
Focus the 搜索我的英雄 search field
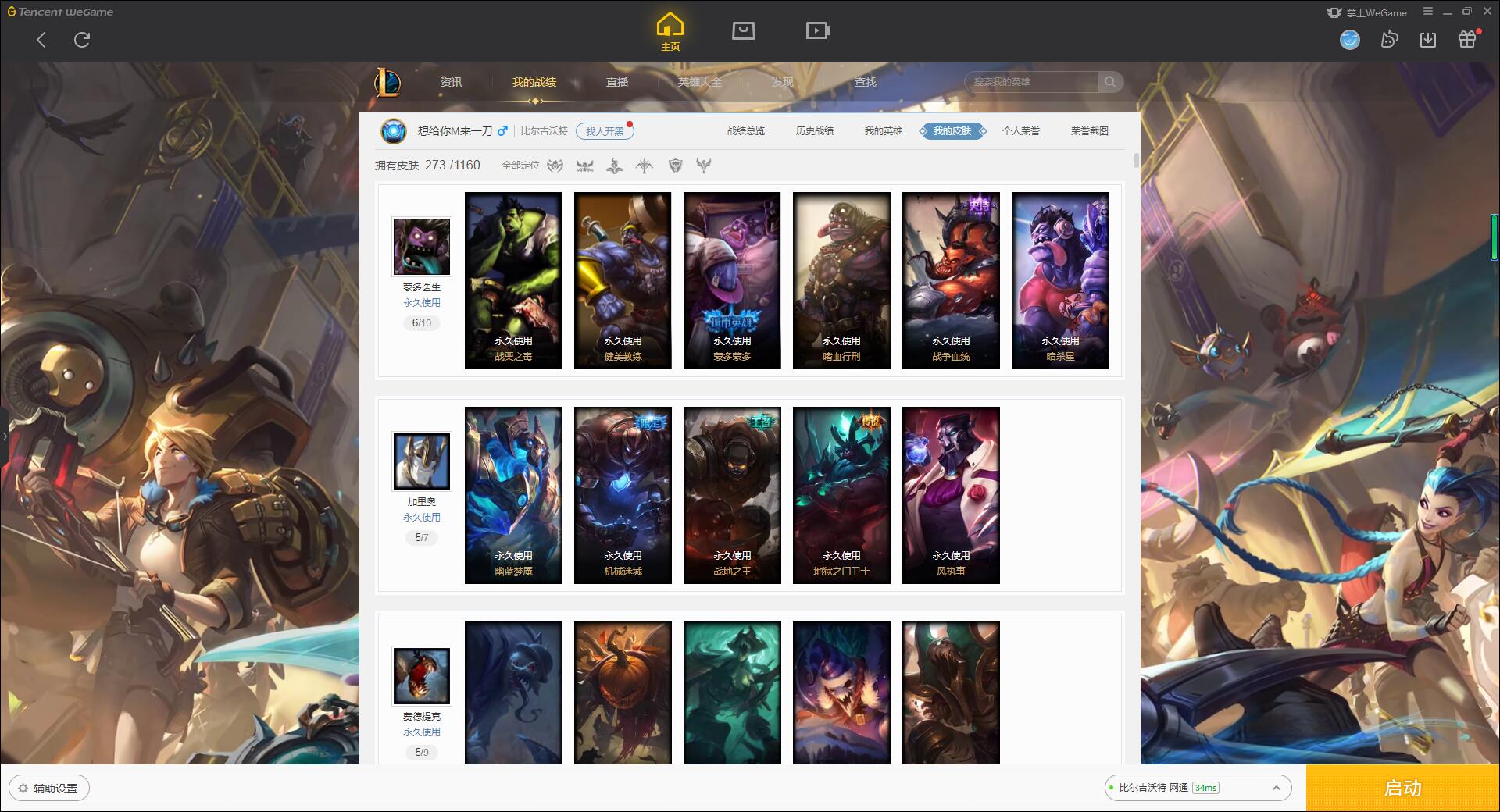click(1031, 82)
